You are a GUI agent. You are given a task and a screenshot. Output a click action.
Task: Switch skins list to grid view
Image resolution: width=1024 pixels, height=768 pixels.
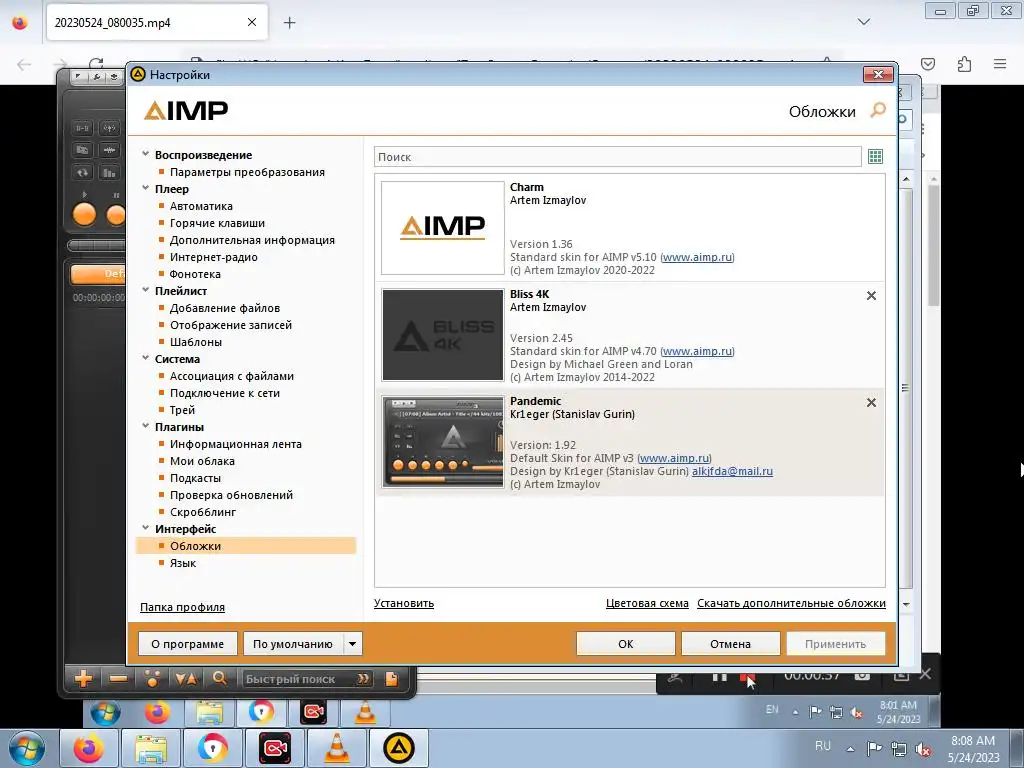pyautogui.click(x=875, y=157)
